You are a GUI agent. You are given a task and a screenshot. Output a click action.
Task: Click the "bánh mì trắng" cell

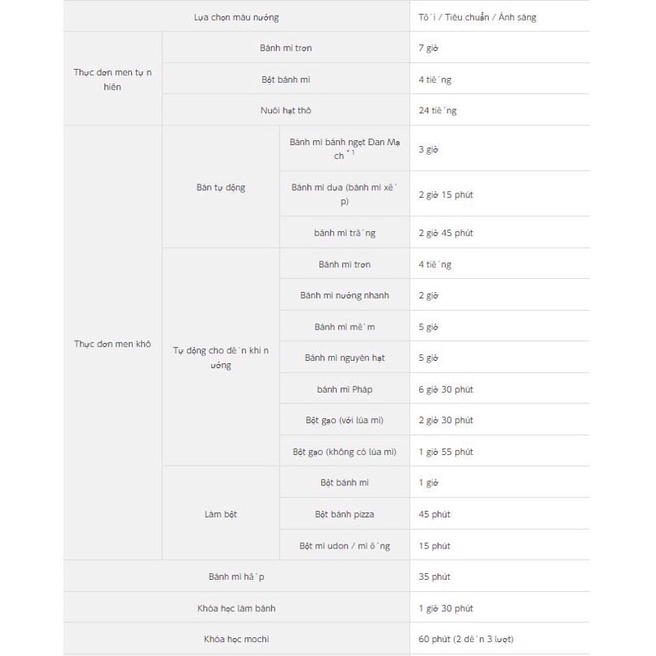point(344,233)
